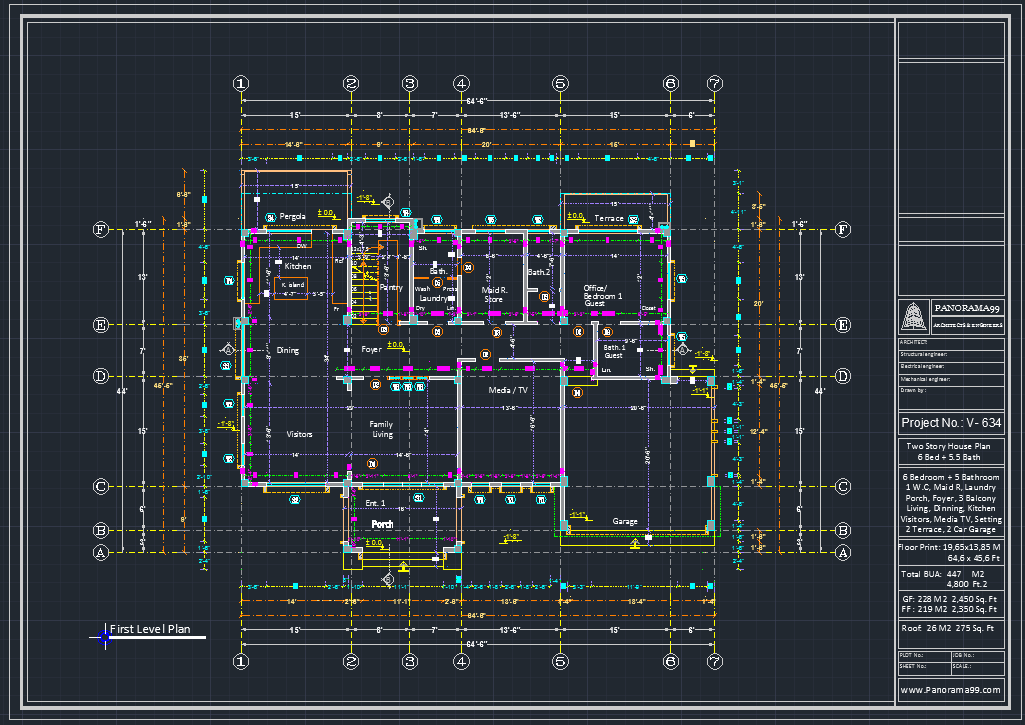The width and height of the screenshot is (1025, 725).
Task: Click grid bubble 7 below the plan
Action: 714,662
